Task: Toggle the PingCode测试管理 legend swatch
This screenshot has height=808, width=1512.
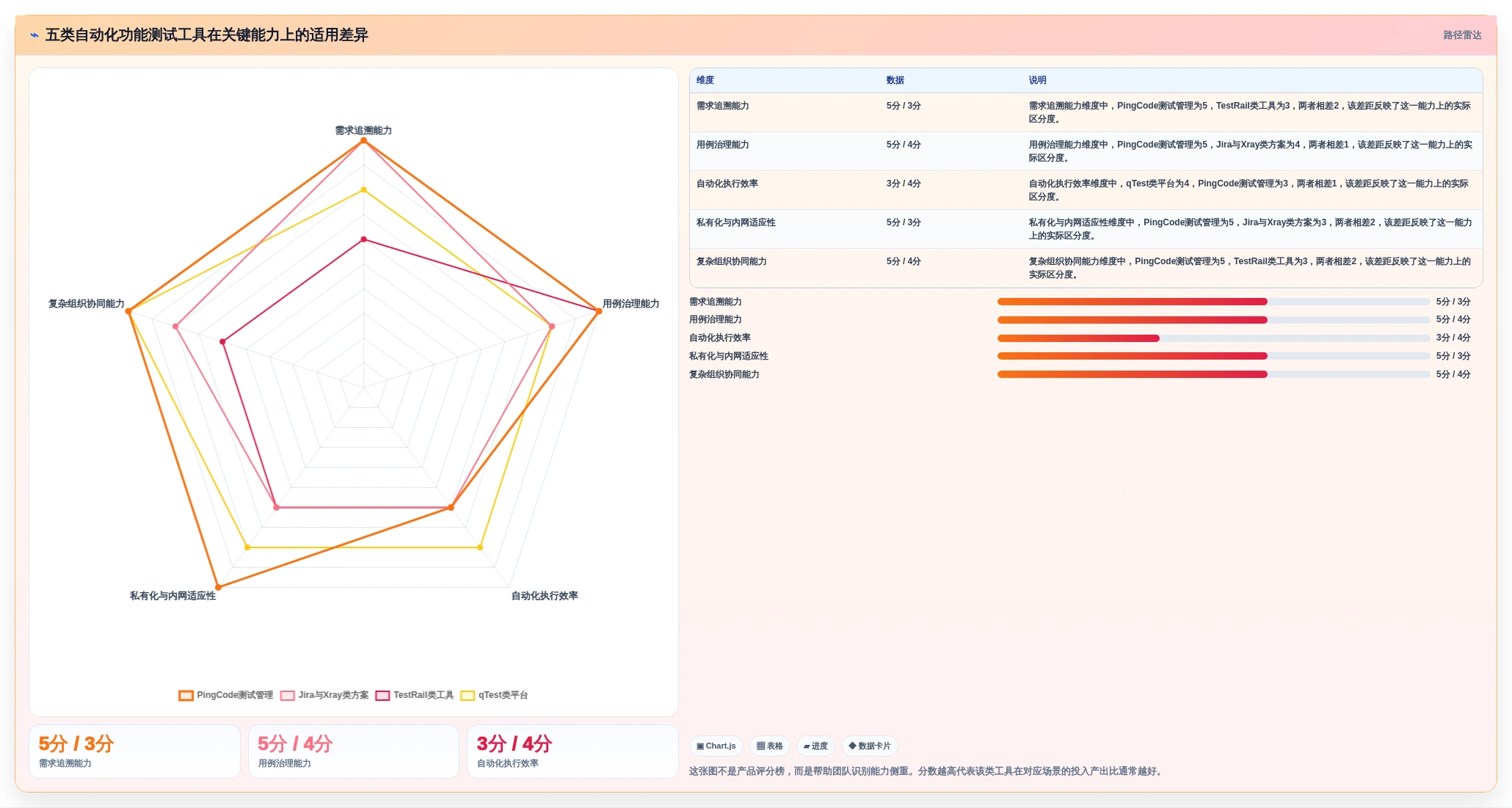Action: (x=186, y=696)
